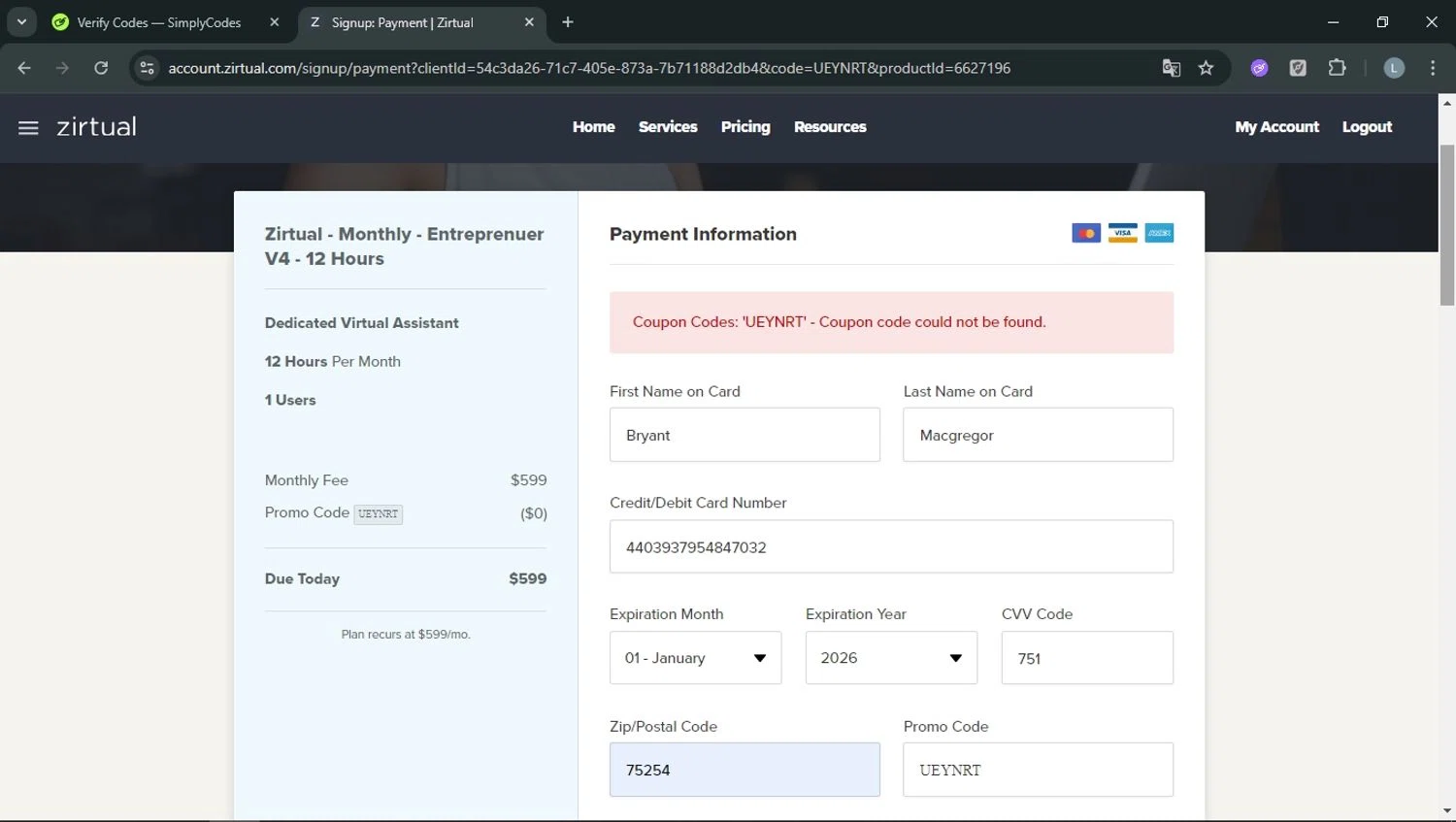
Task: Focus Last Name on Card field
Action: (1038, 435)
